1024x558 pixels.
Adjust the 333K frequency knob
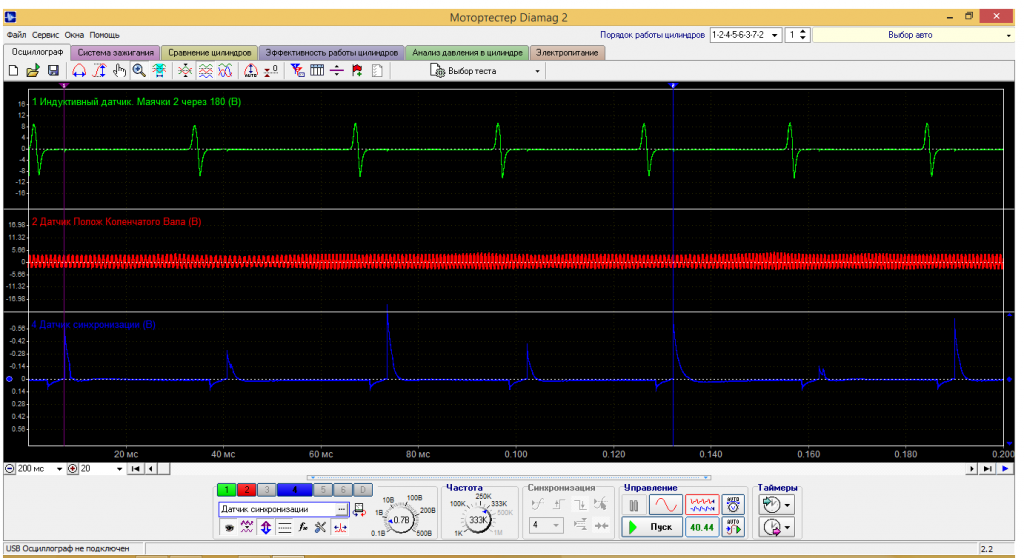(x=478, y=520)
